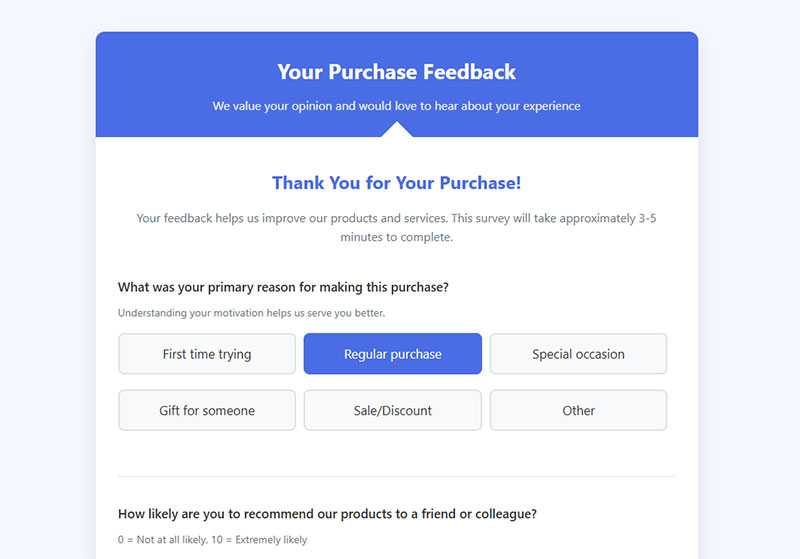Click the Understanding your motivation helper text
This screenshot has width=800, height=559.
(x=251, y=313)
